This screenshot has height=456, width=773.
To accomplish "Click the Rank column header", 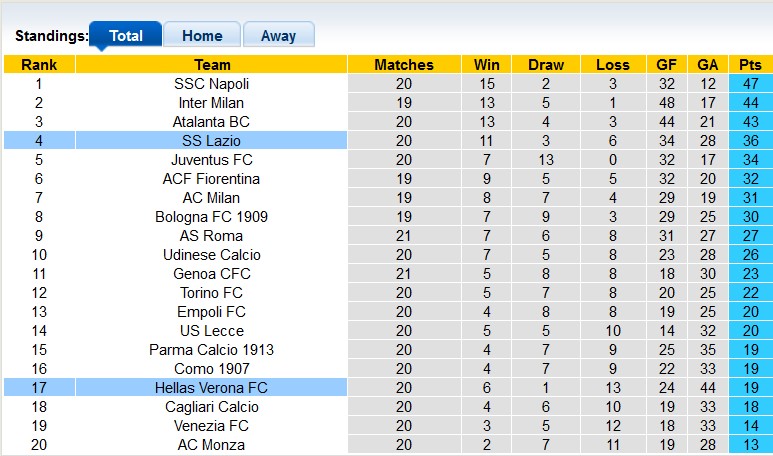I will [x=39, y=65].
